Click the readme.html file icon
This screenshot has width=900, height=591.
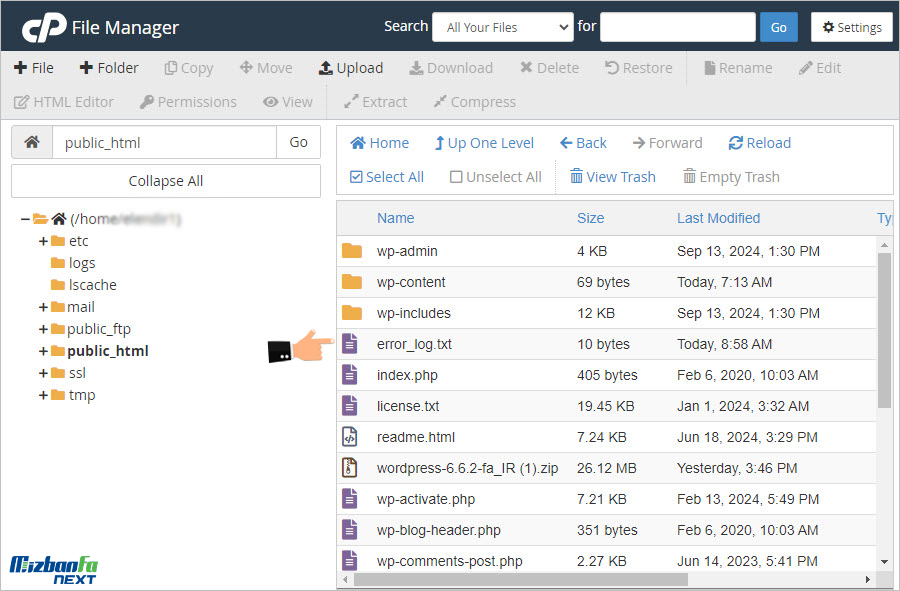click(x=350, y=437)
